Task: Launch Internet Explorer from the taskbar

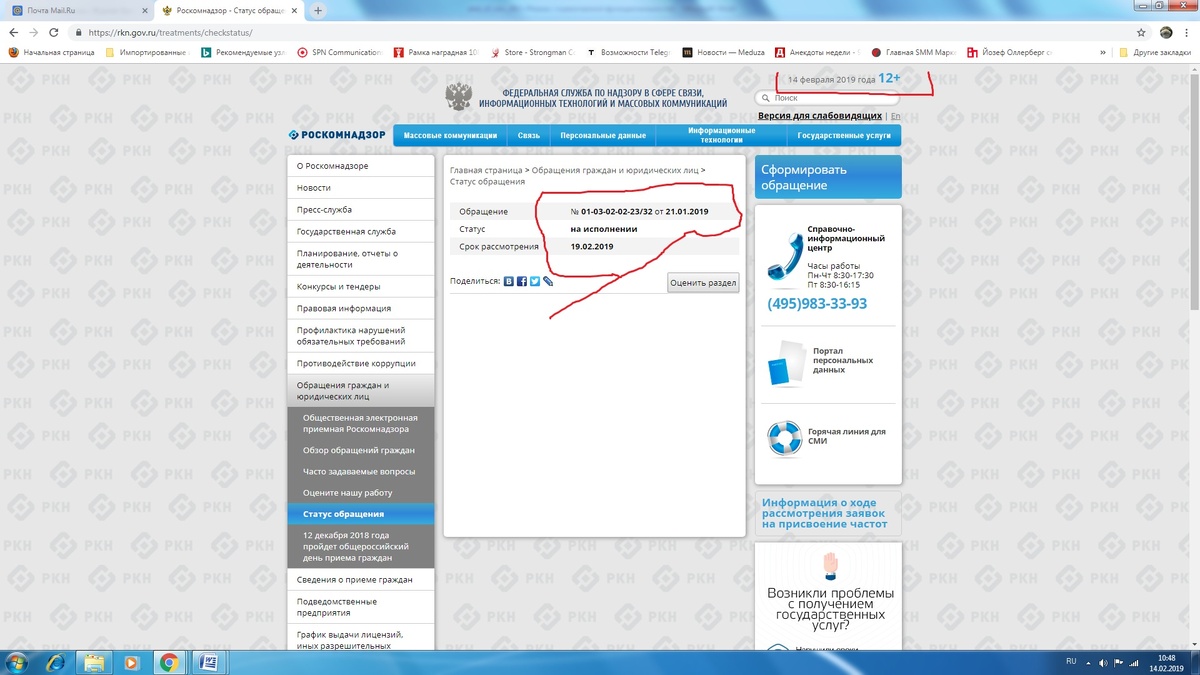Action: (56, 662)
